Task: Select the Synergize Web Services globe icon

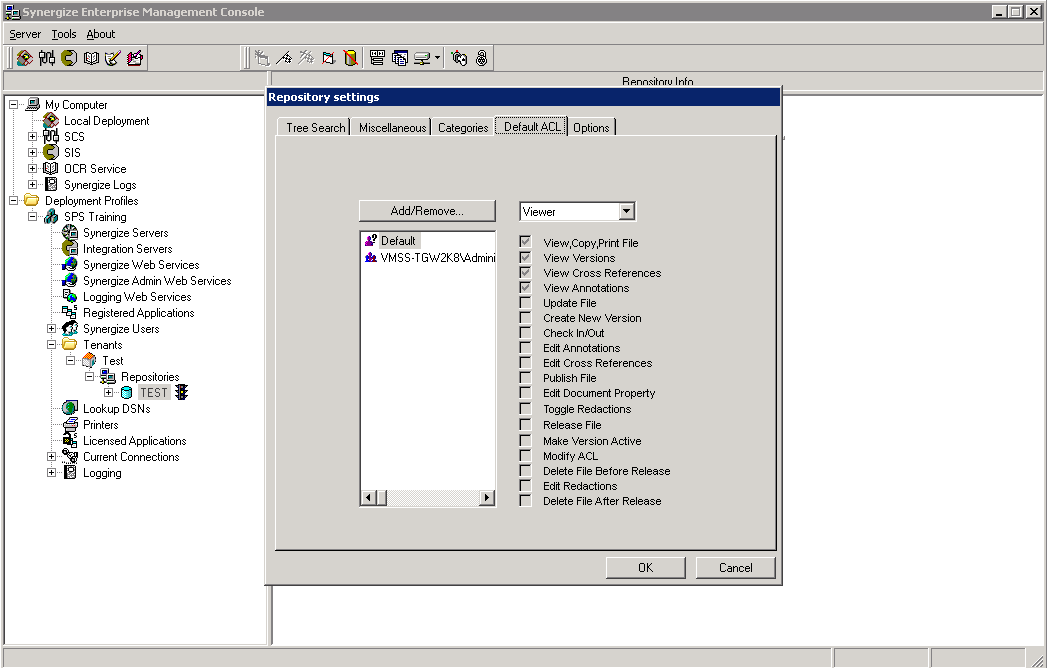Action: [69, 265]
